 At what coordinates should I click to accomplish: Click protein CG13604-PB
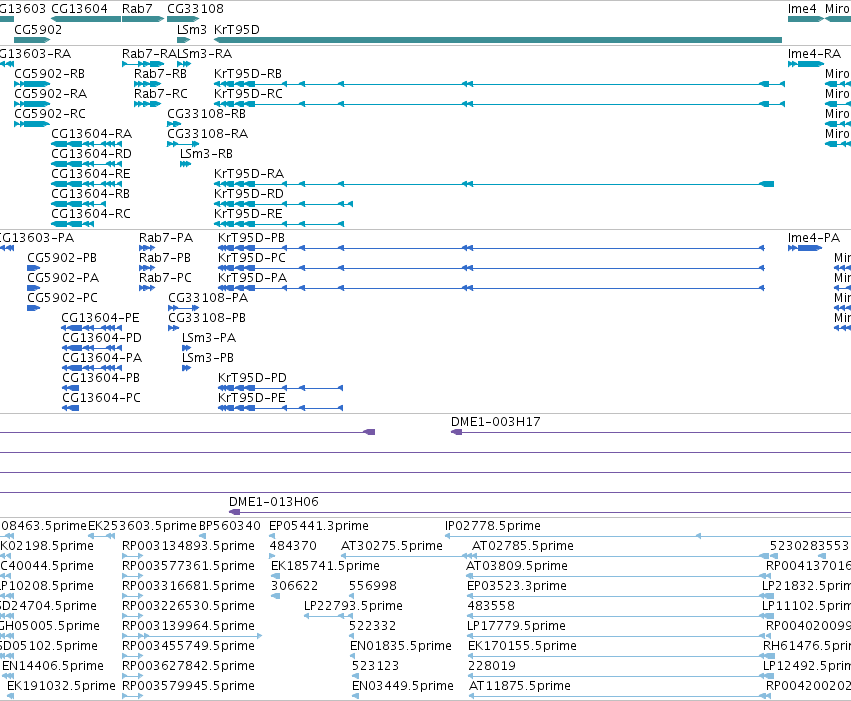101,378
